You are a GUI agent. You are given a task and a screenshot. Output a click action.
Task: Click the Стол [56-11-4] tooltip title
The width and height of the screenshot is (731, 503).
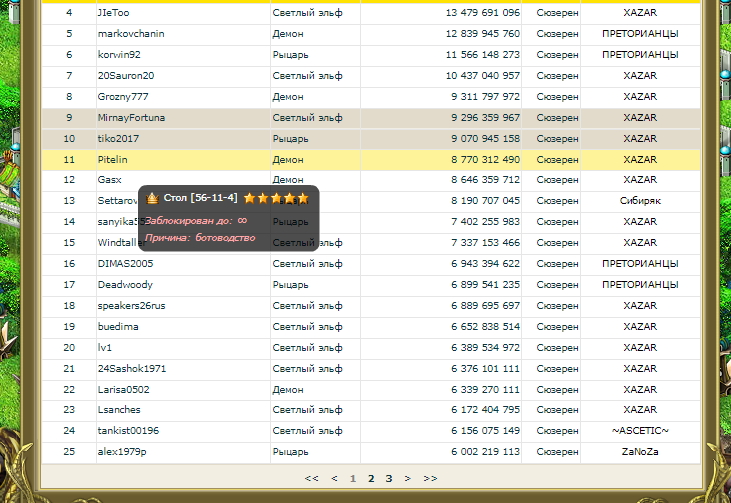pyautogui.click(x=200, y=198)
